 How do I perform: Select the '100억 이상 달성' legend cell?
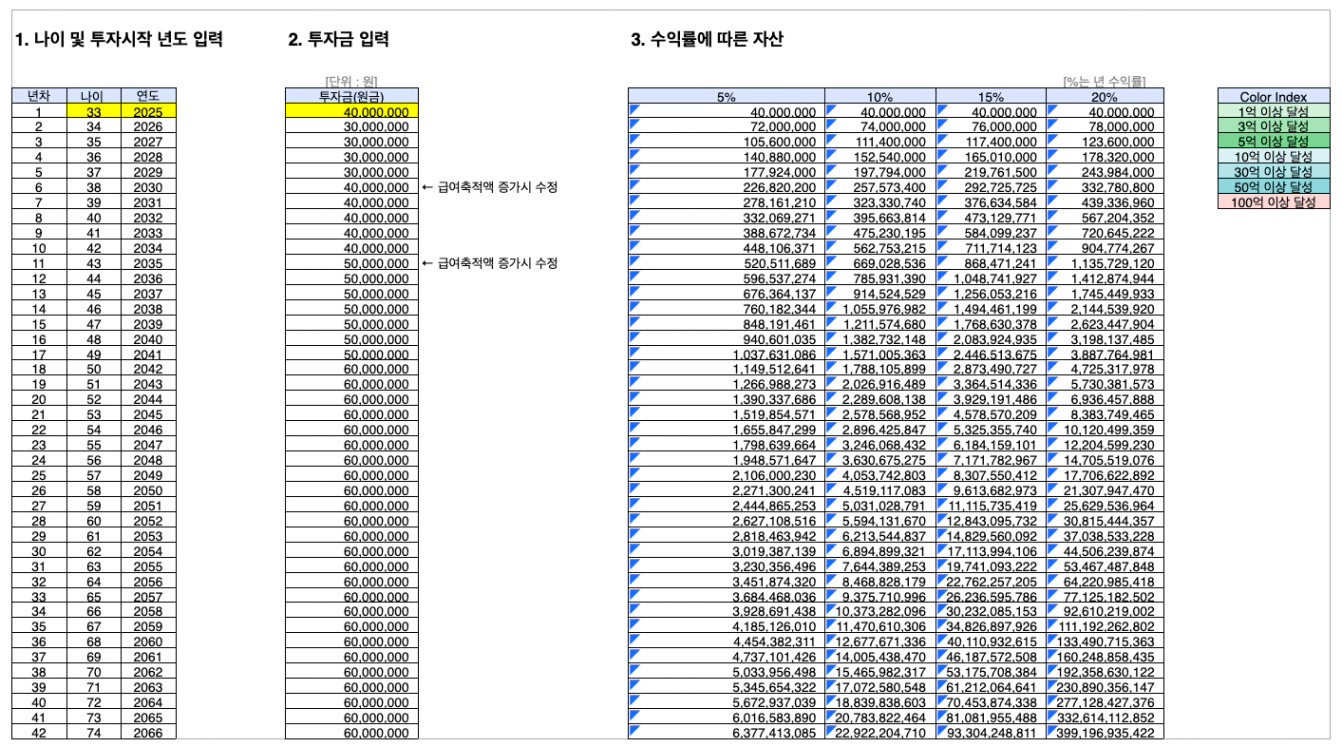(1273, 202)
